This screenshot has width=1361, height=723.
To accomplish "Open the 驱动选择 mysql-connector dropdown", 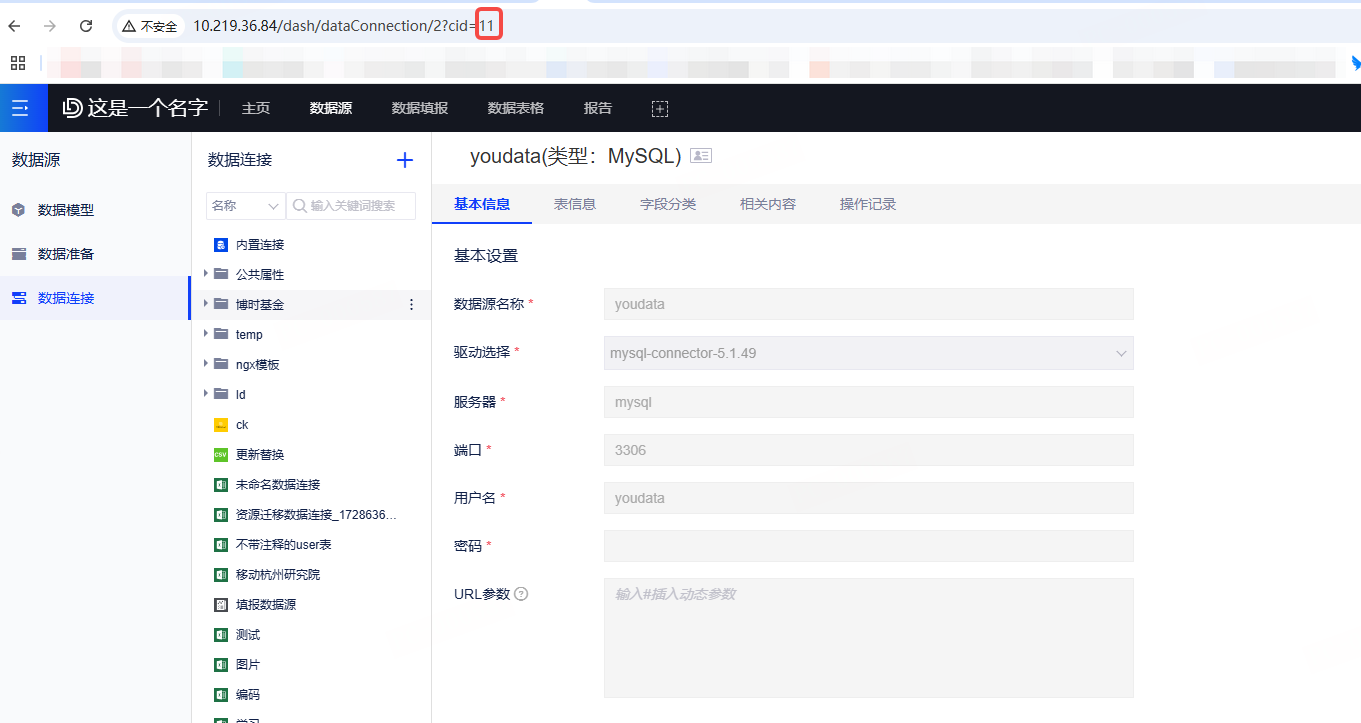I will [868, 353].
